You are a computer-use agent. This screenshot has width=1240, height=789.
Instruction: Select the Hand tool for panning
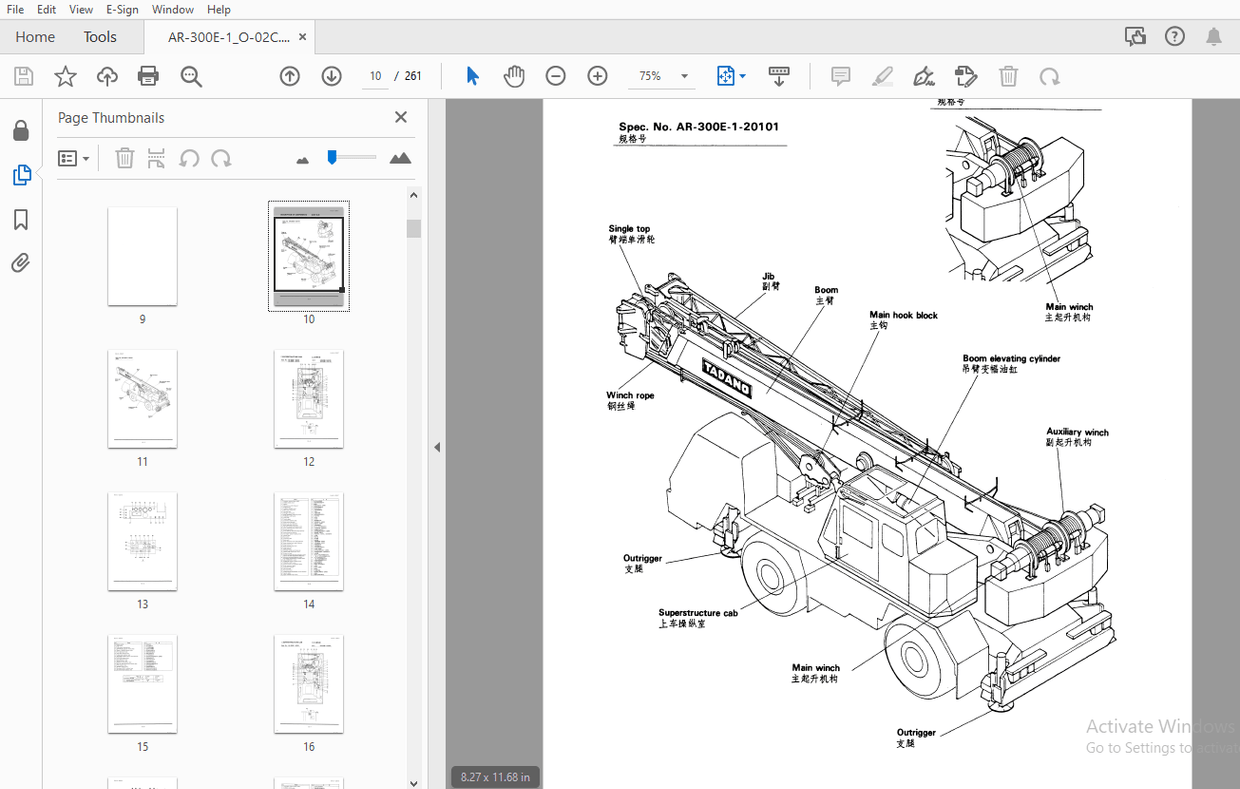click(514, 75)
